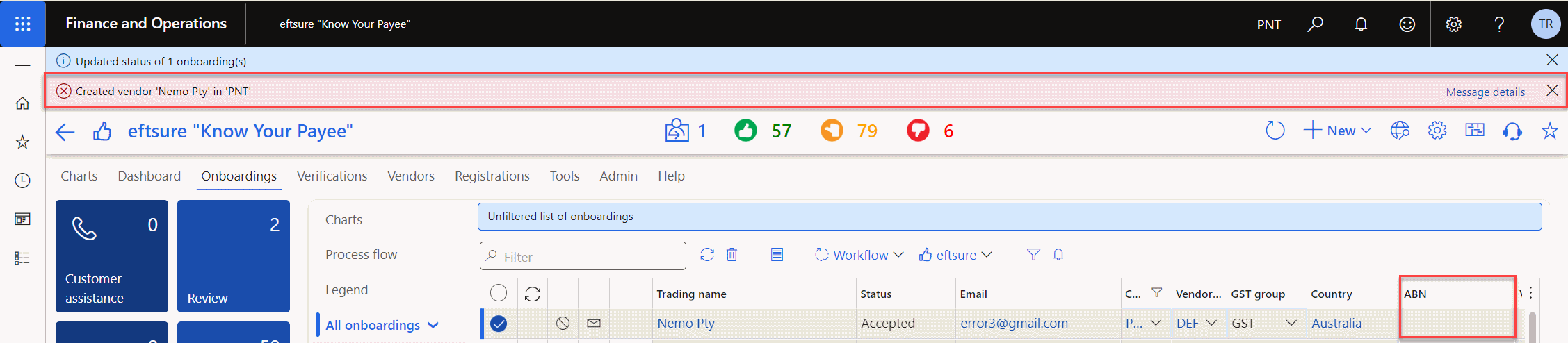Expand the navigation pane hamburger icon

(x=22, y=65)
